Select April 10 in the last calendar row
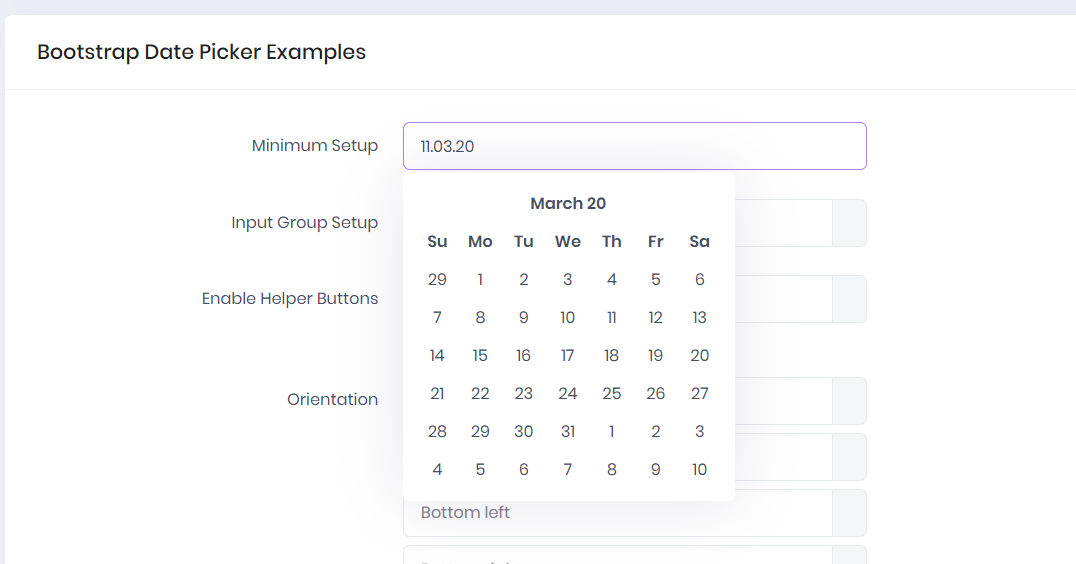The image size is (1076, 564). click(x=699, y=470)
